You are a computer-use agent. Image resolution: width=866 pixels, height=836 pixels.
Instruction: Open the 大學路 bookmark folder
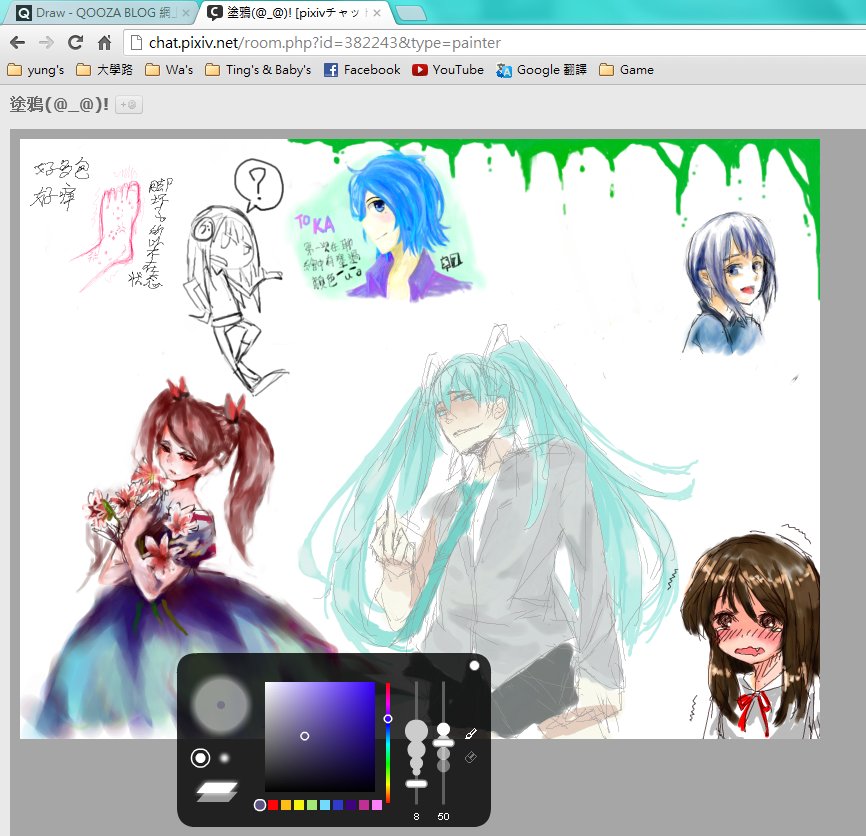[105, 70]
